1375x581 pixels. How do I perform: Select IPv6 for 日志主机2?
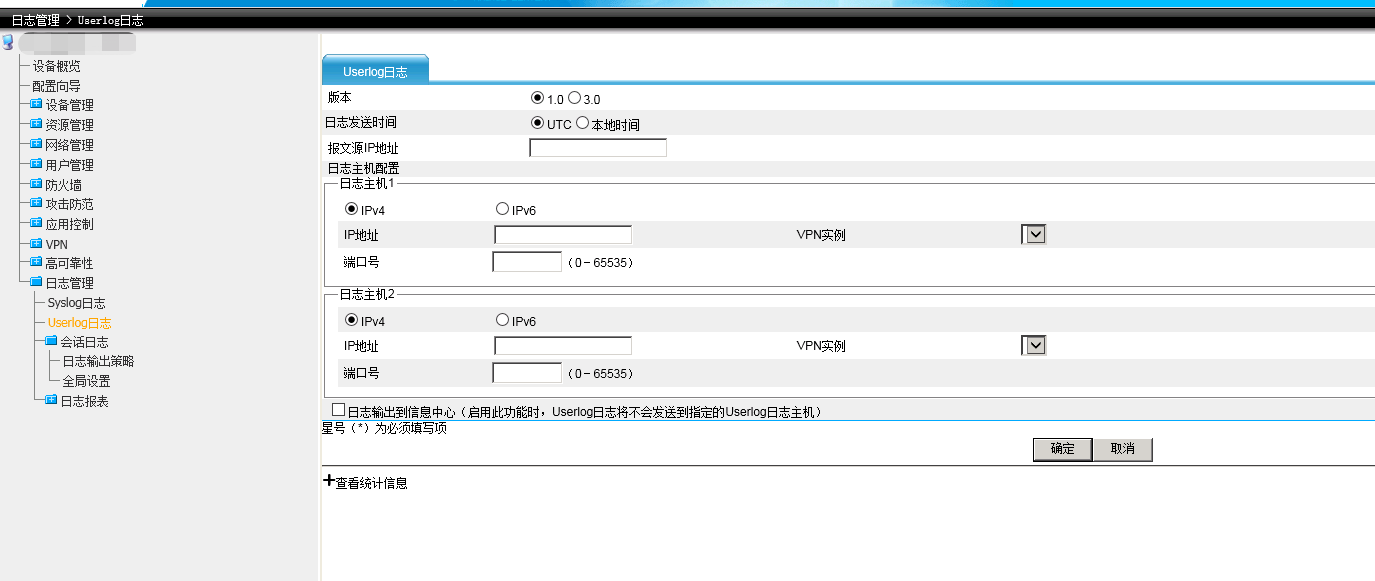tap(502, 320)
